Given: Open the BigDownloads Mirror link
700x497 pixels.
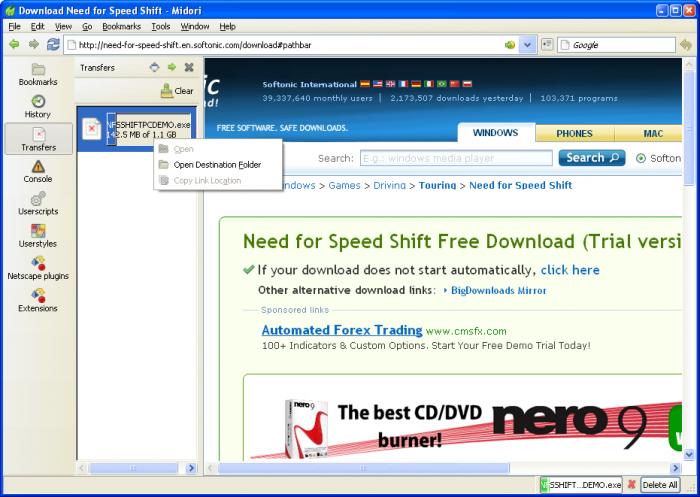Looking at the screenshot, I should (x=499, y=290).
